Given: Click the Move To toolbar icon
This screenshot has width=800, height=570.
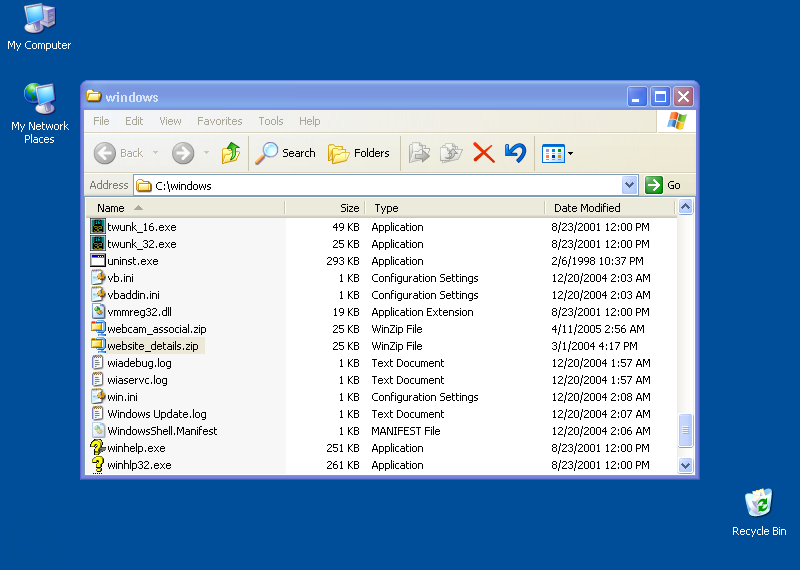Looking at the screenshot, I should (419, 153).
